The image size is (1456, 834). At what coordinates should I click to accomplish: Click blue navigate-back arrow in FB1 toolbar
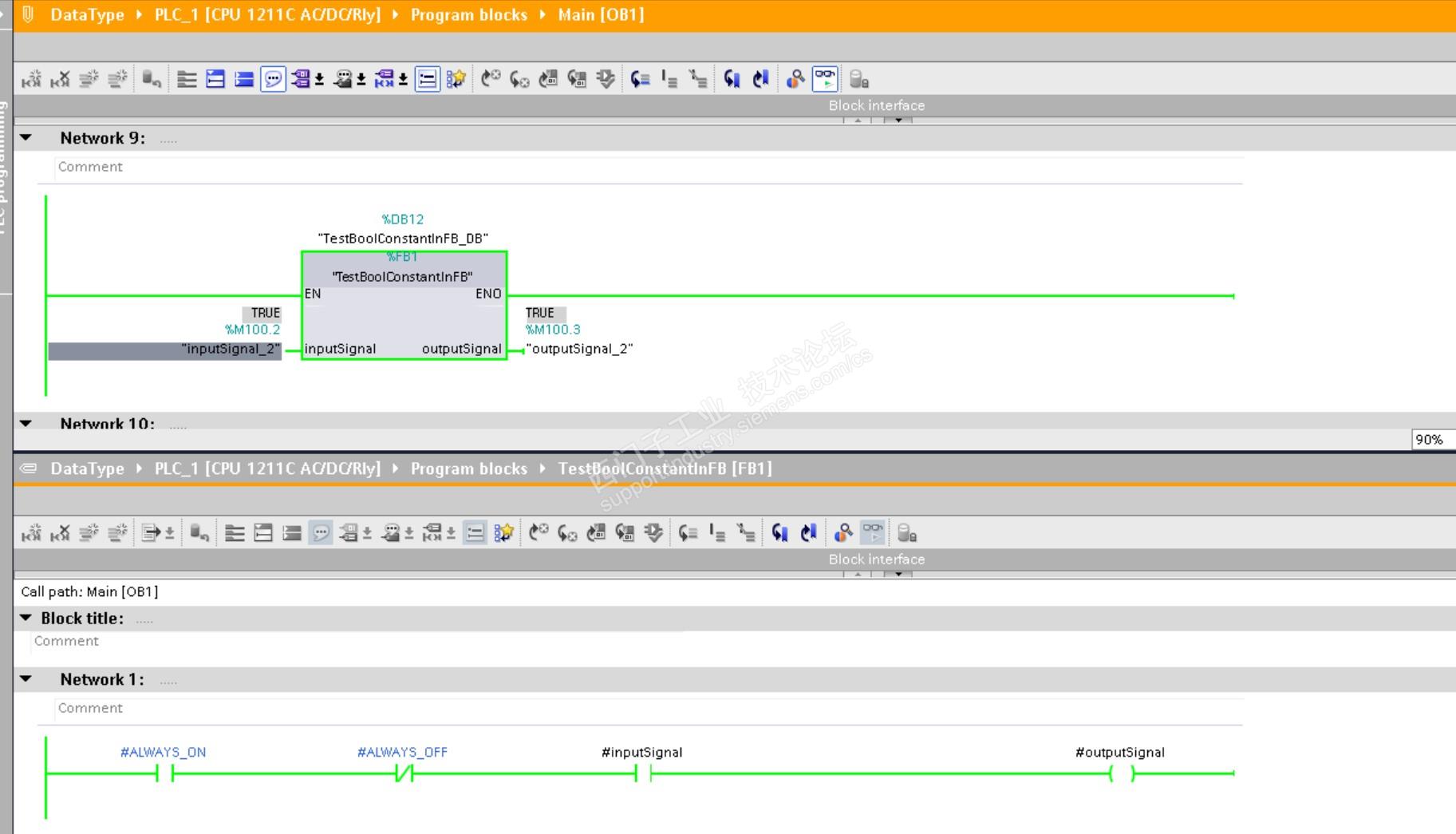pos(779,533)
